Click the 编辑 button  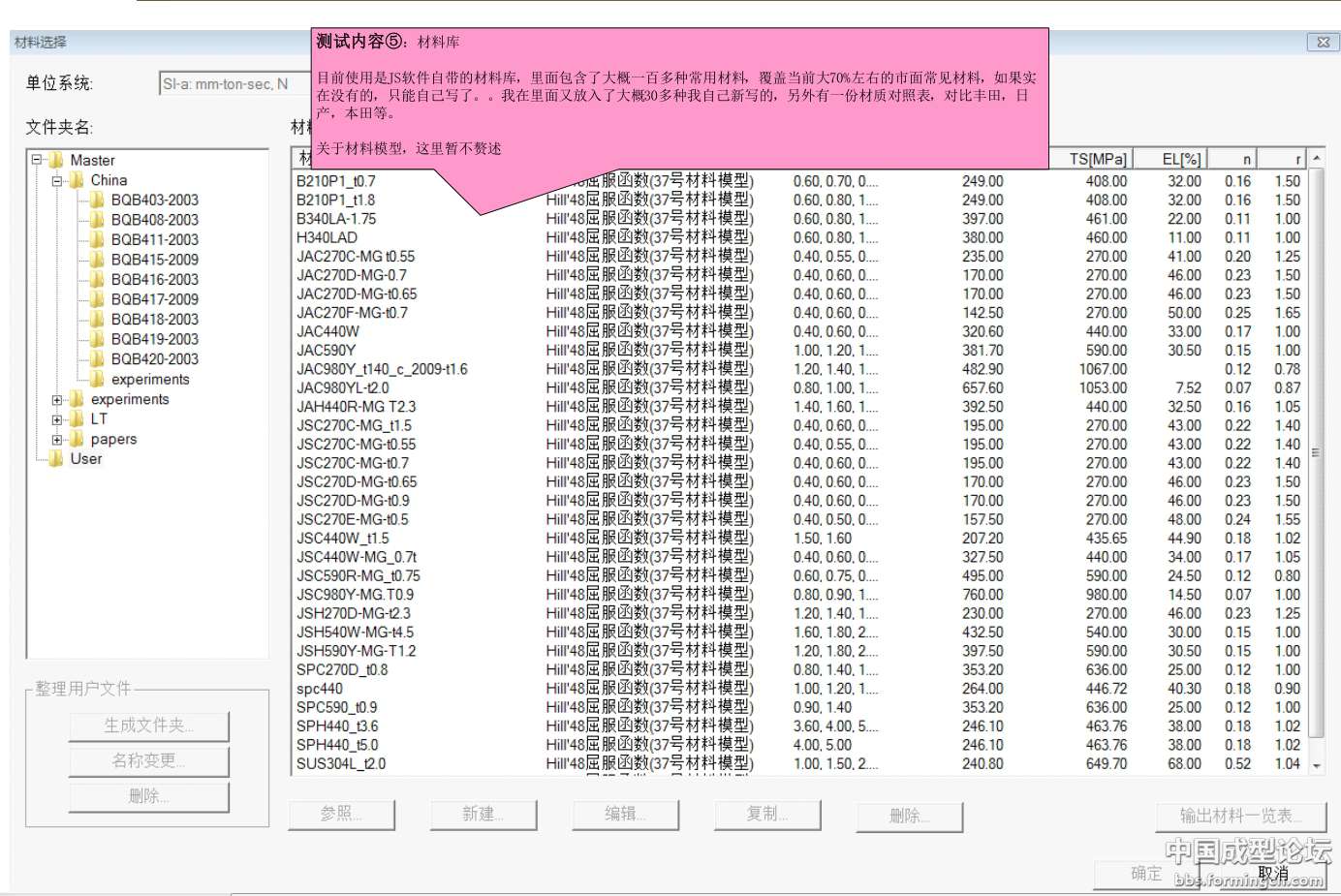625,815
